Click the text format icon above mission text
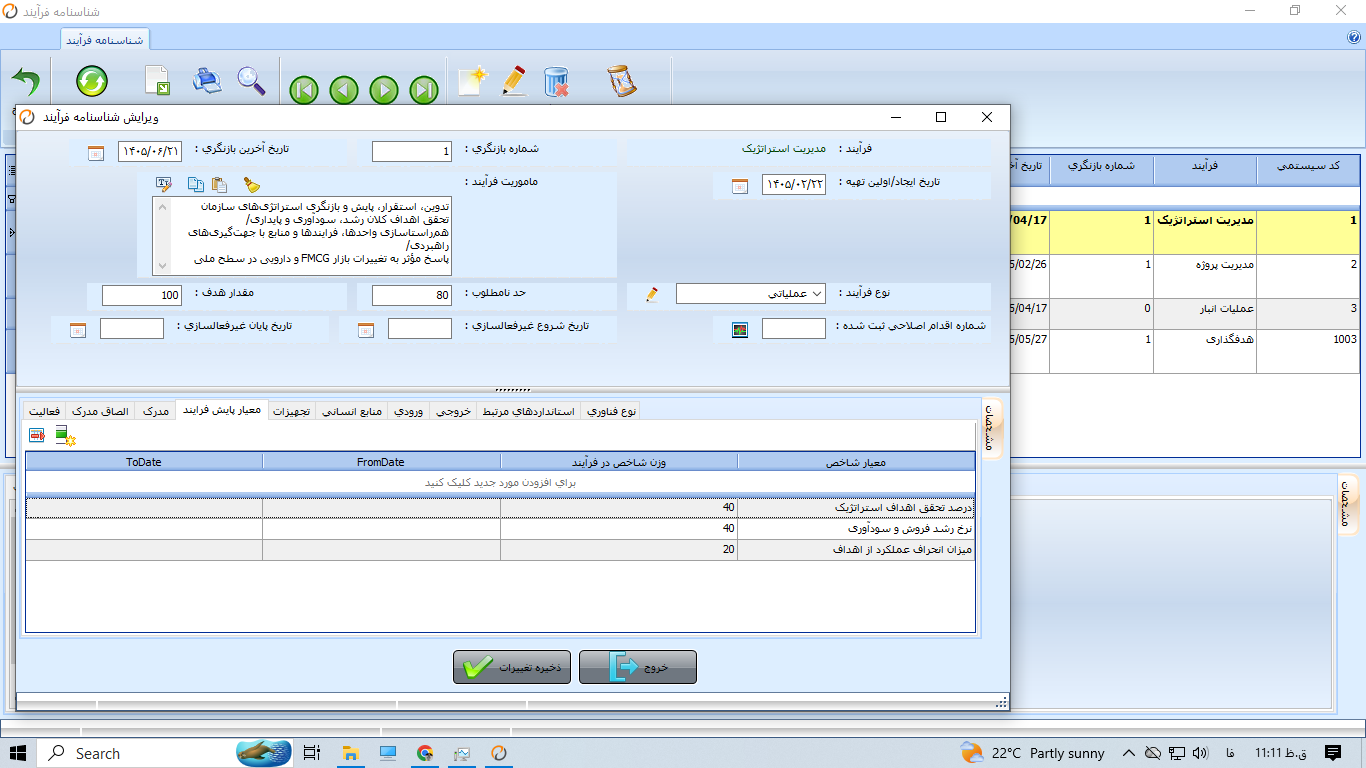The image size is (1366, 768). tap(164, 184)
